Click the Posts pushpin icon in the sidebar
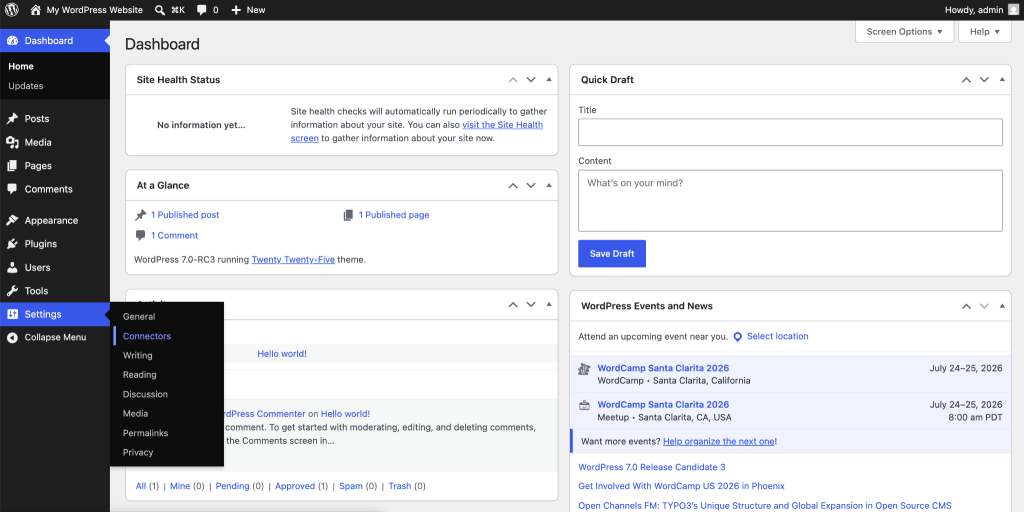Viewport: 1024px width, 512px height. (x=12, y=119)
